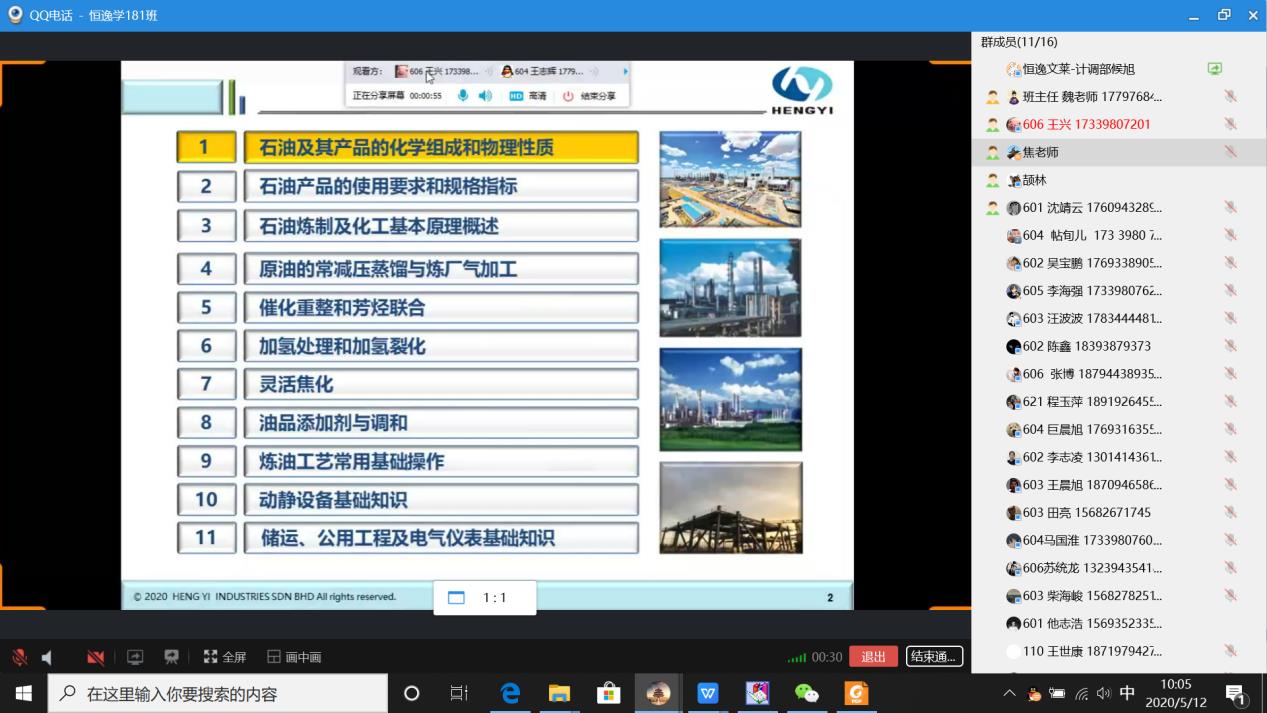
Task: Turn on the disabled camera icon
Action: pos(96,657)
